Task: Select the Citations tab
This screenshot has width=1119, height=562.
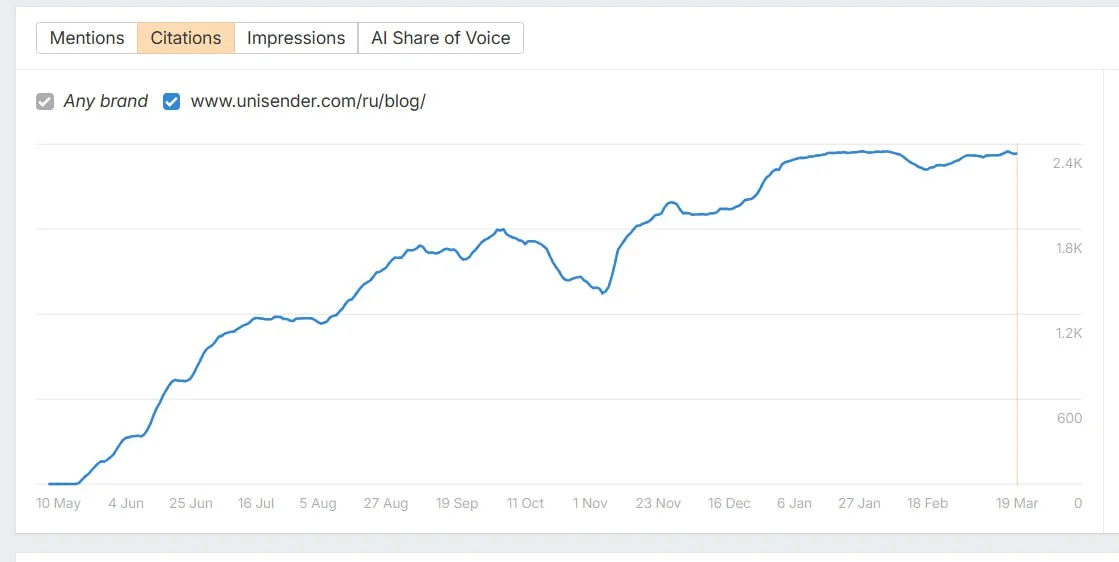Action: (x=186, y=38)
